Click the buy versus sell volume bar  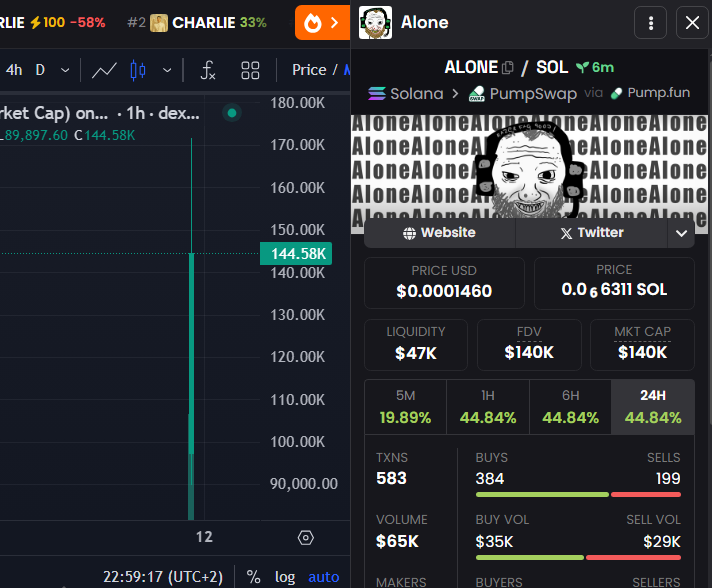pyautogui.click(x=578, y=558)
